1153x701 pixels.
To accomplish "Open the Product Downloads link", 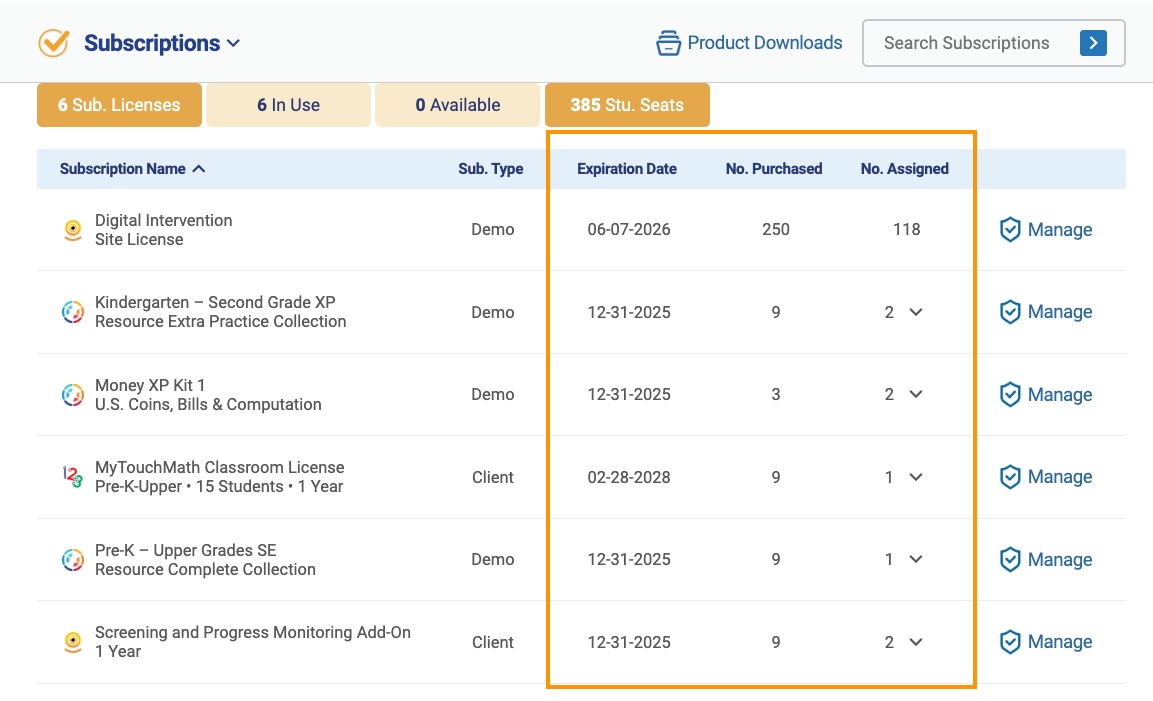I will pyautogui.click(x=764, y=43).
